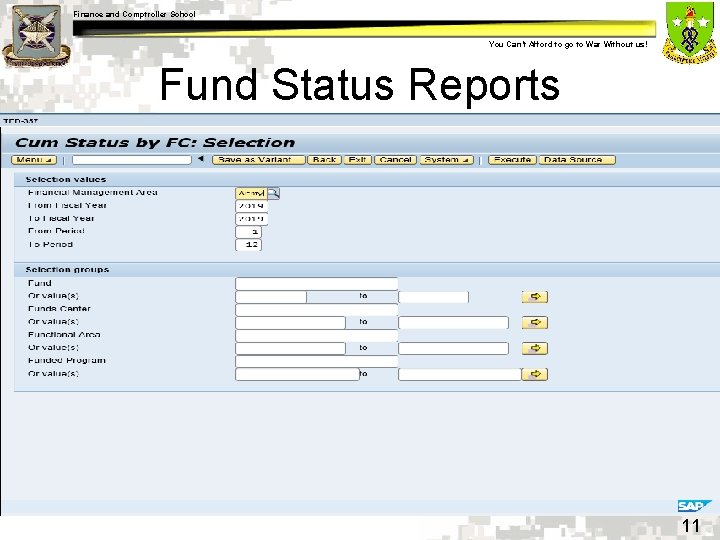This screenshot has width=720, height=540.
Task: Collapse the command field arrow icon
Action: [201, 159]
